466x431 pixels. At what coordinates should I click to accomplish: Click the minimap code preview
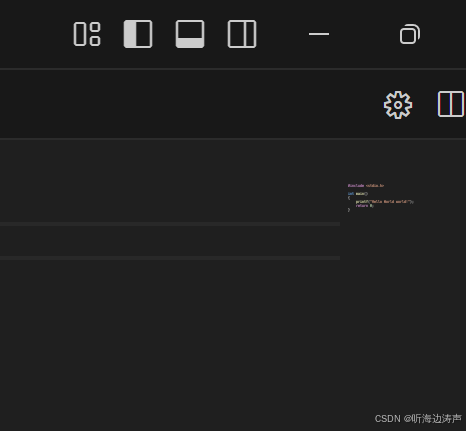coord(381,198)
